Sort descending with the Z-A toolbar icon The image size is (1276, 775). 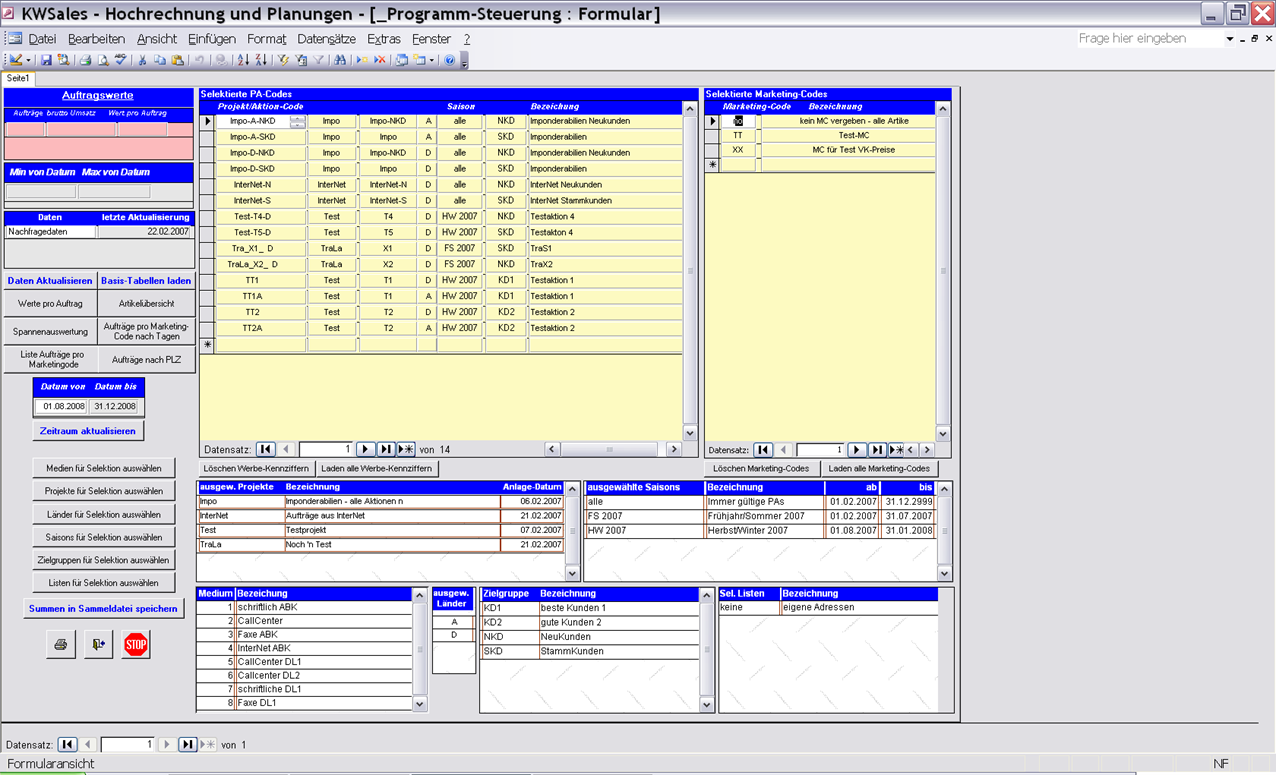click(x=260, y=60)
